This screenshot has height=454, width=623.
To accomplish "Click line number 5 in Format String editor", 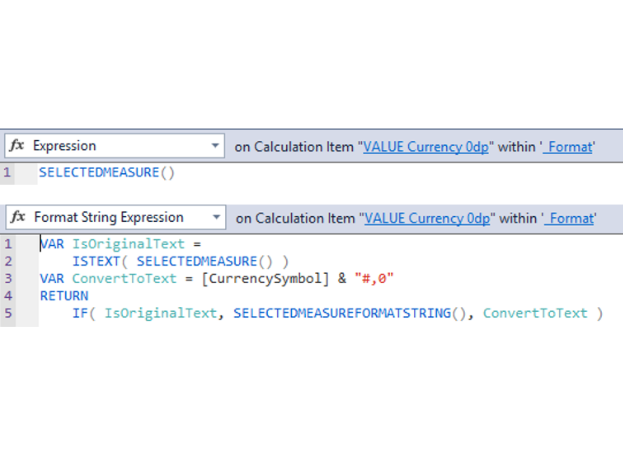I will [8, 313].
